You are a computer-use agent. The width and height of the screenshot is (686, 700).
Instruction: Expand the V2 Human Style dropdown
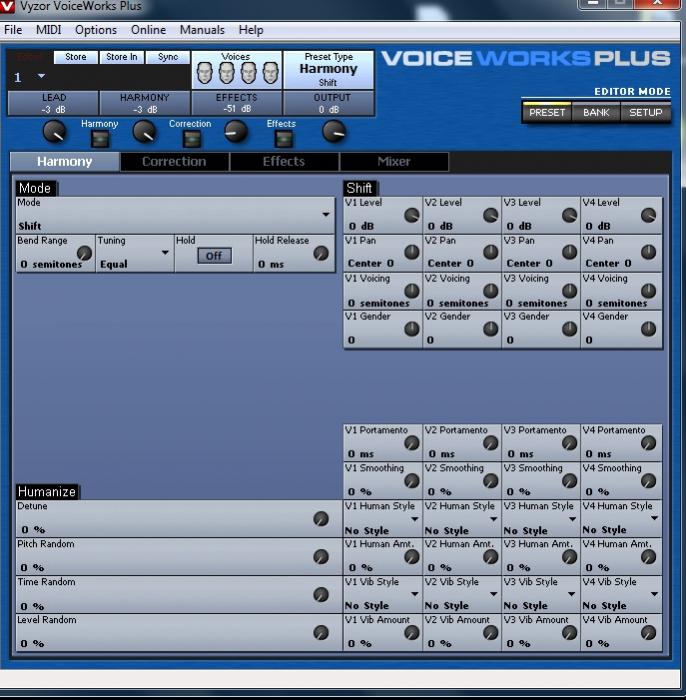coord(494,519)
